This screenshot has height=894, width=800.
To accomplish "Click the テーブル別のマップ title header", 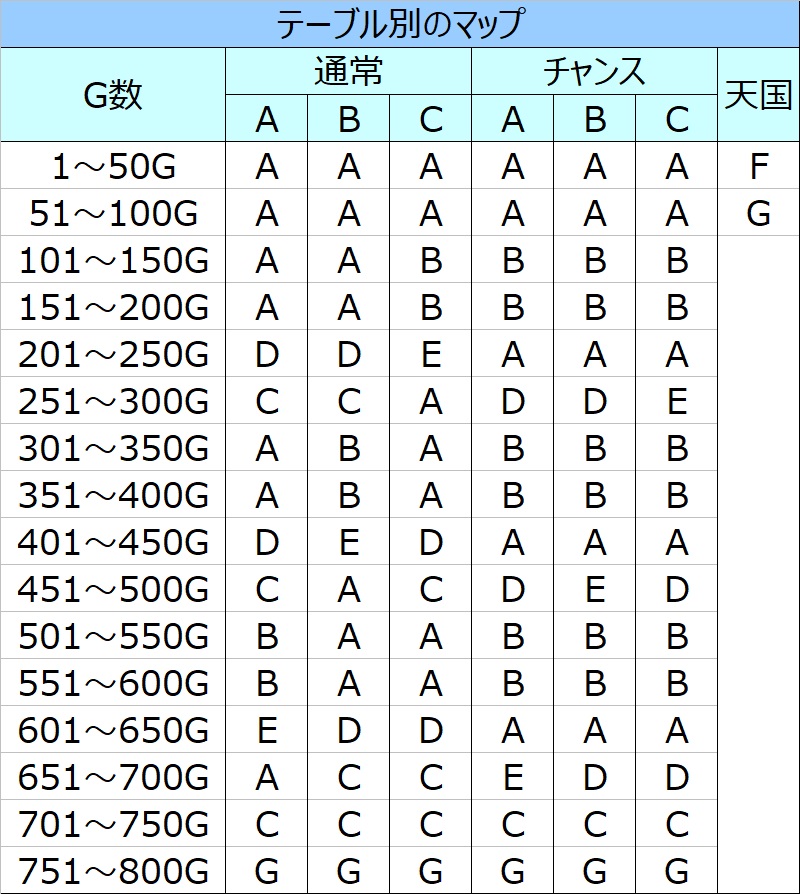I will pos(400,24).
